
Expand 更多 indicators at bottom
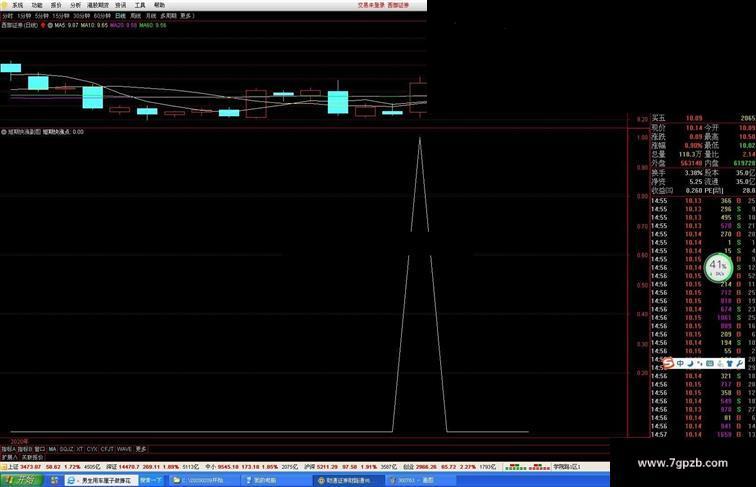[141, 449]
